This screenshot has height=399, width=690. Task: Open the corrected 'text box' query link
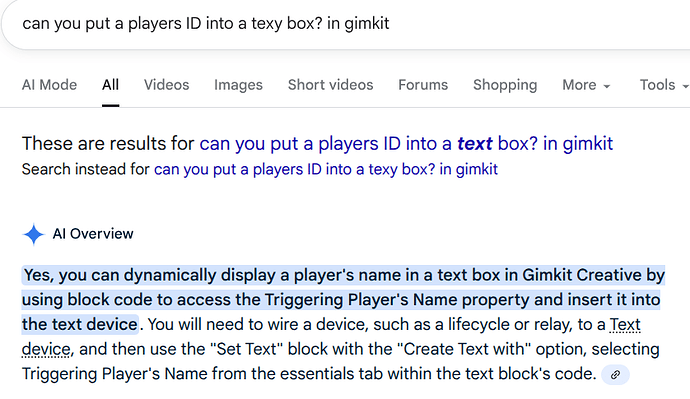tap(406, 143)
